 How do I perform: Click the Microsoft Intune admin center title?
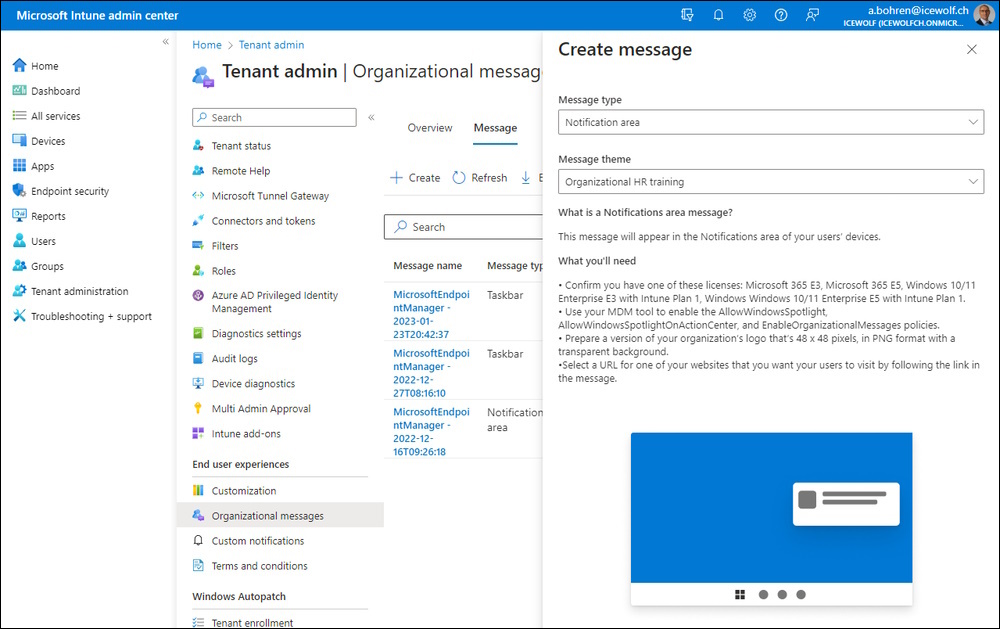(97, 15)
